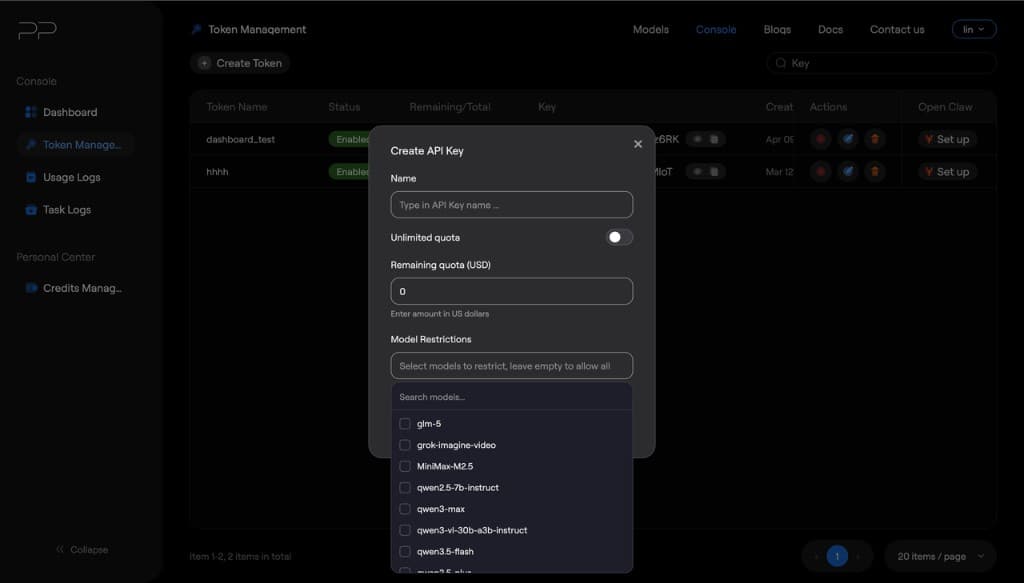Viewport: 1024px width, 583px height.
Task: Click the Token Management key icon in the sidebar
Action: pos(31,145)
